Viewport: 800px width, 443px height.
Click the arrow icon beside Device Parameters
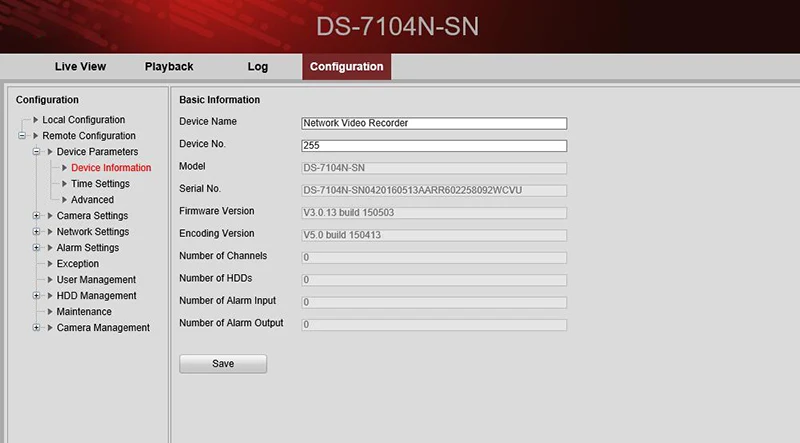(x=50, y=152)
